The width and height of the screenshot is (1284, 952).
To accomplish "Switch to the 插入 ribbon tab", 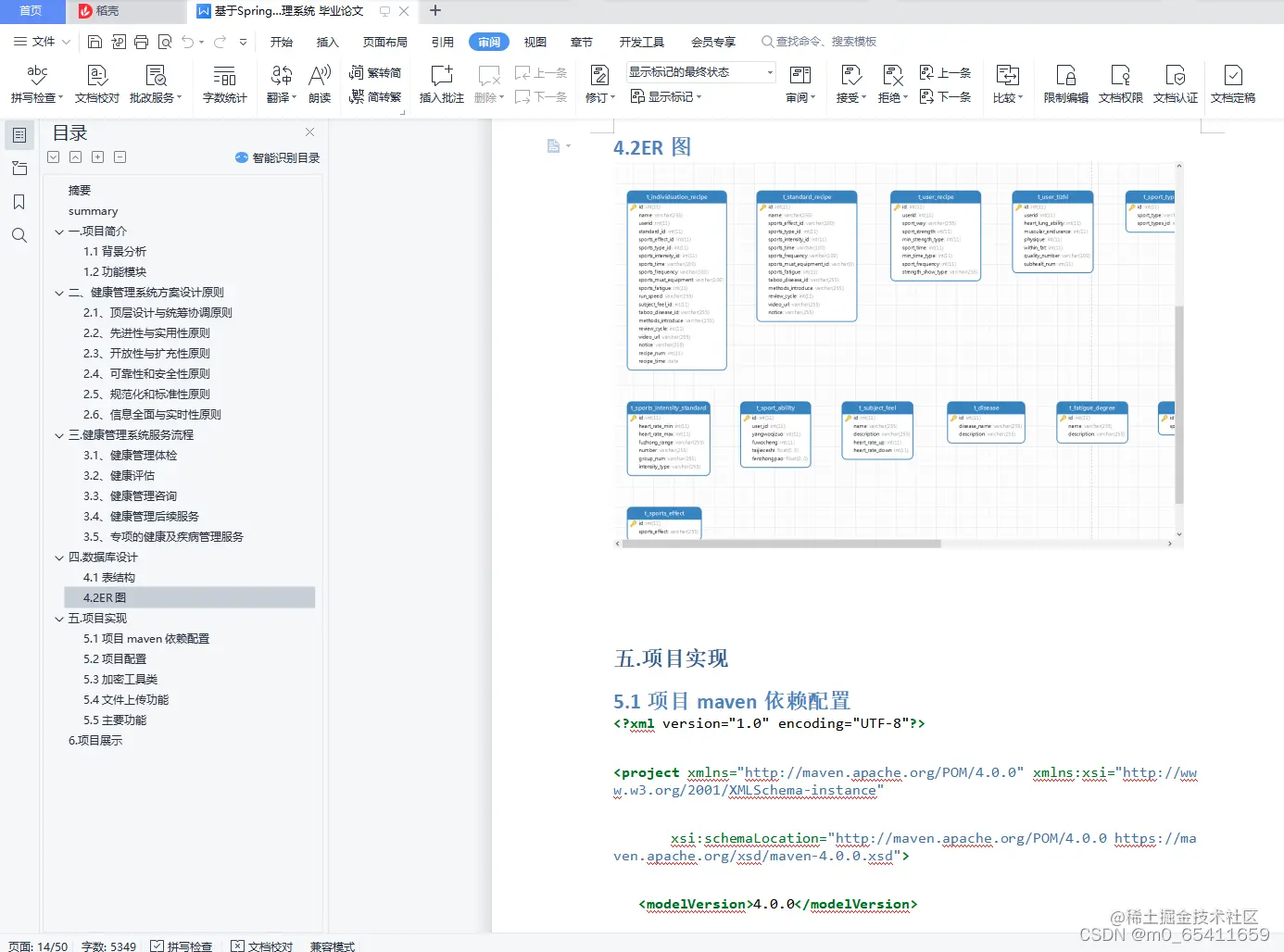I will [328, 42].
